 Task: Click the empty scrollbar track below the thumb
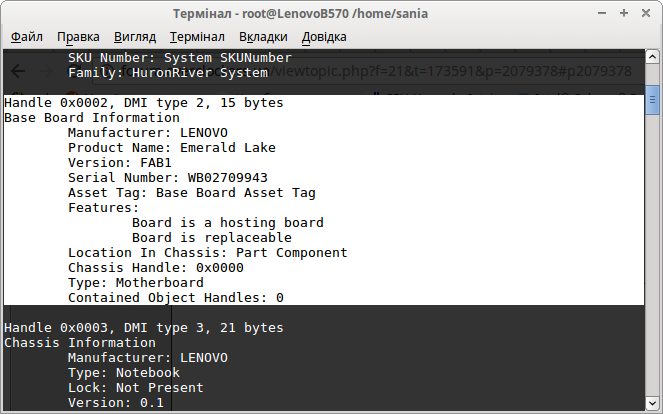[x=652, y=255]
